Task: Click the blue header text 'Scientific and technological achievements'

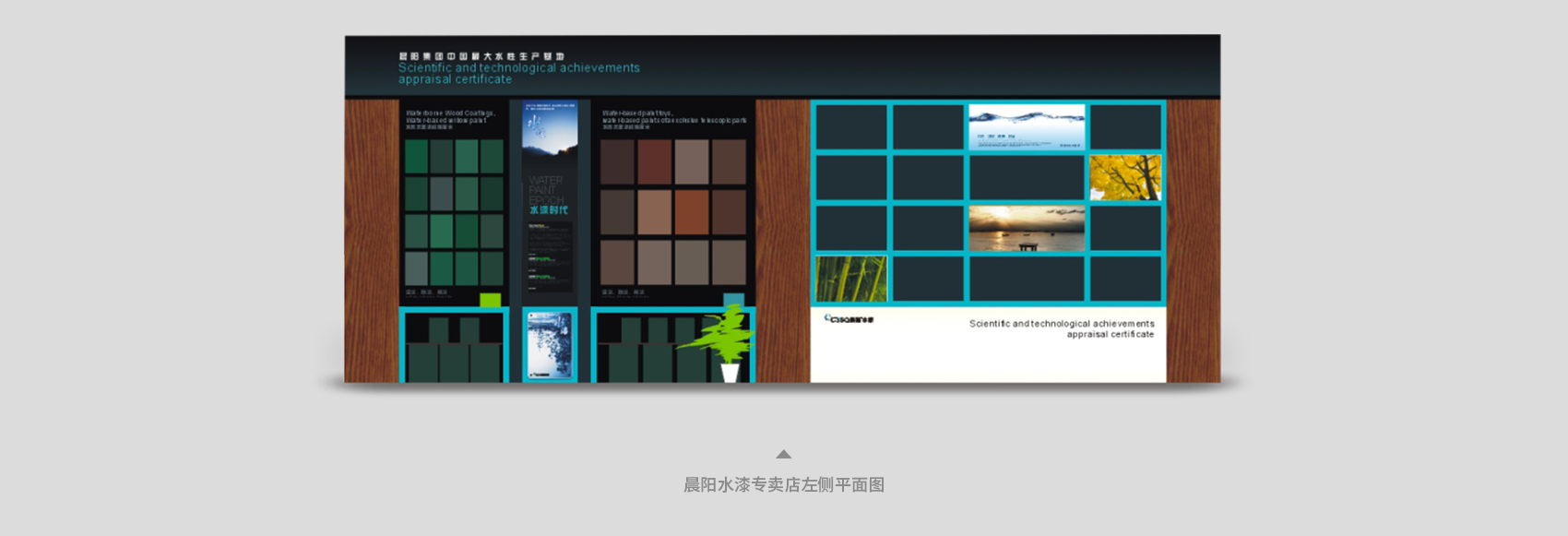Action: pos(519,67)
